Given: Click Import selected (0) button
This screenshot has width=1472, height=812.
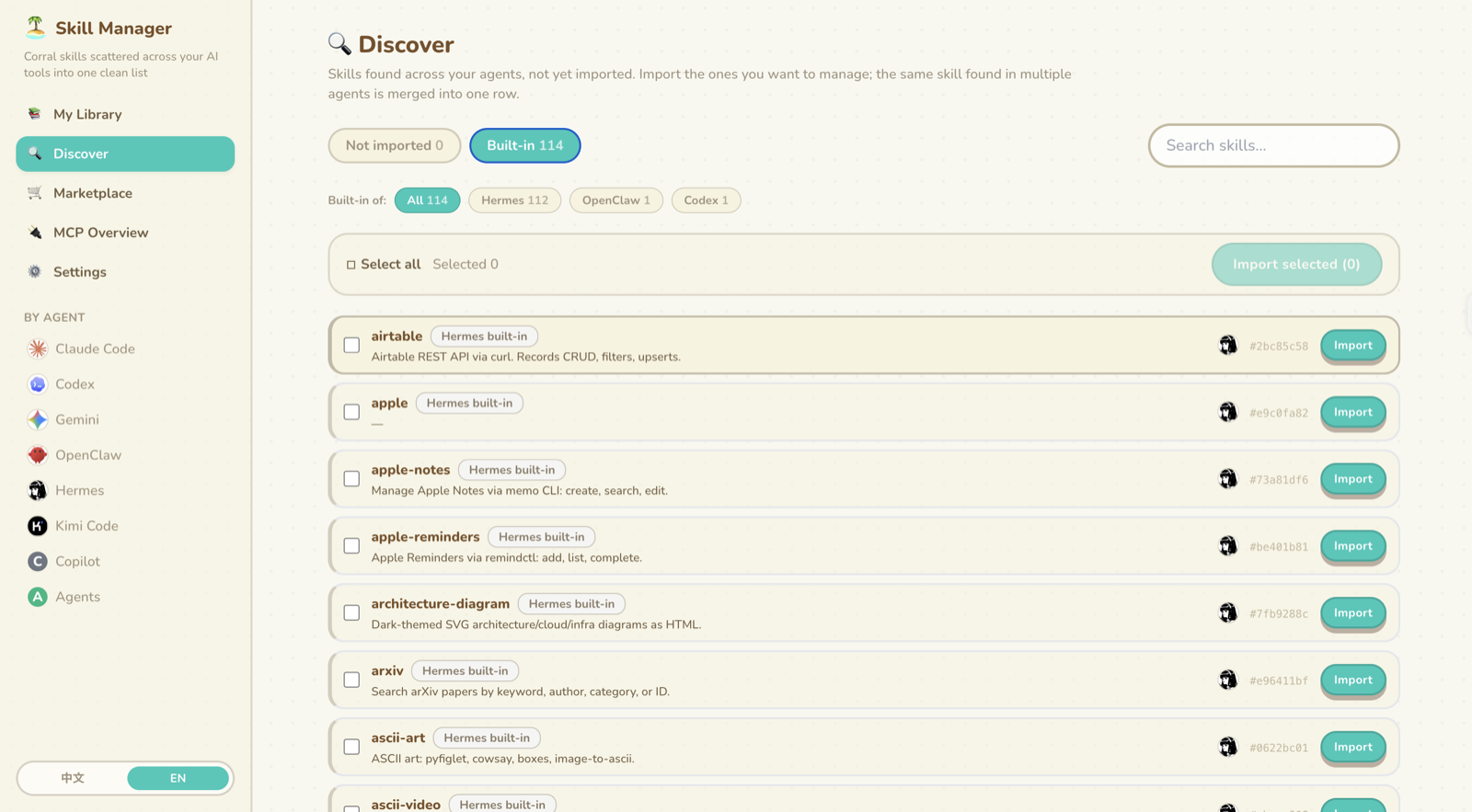Looking at the screenshot, I should coord(1296,264).
